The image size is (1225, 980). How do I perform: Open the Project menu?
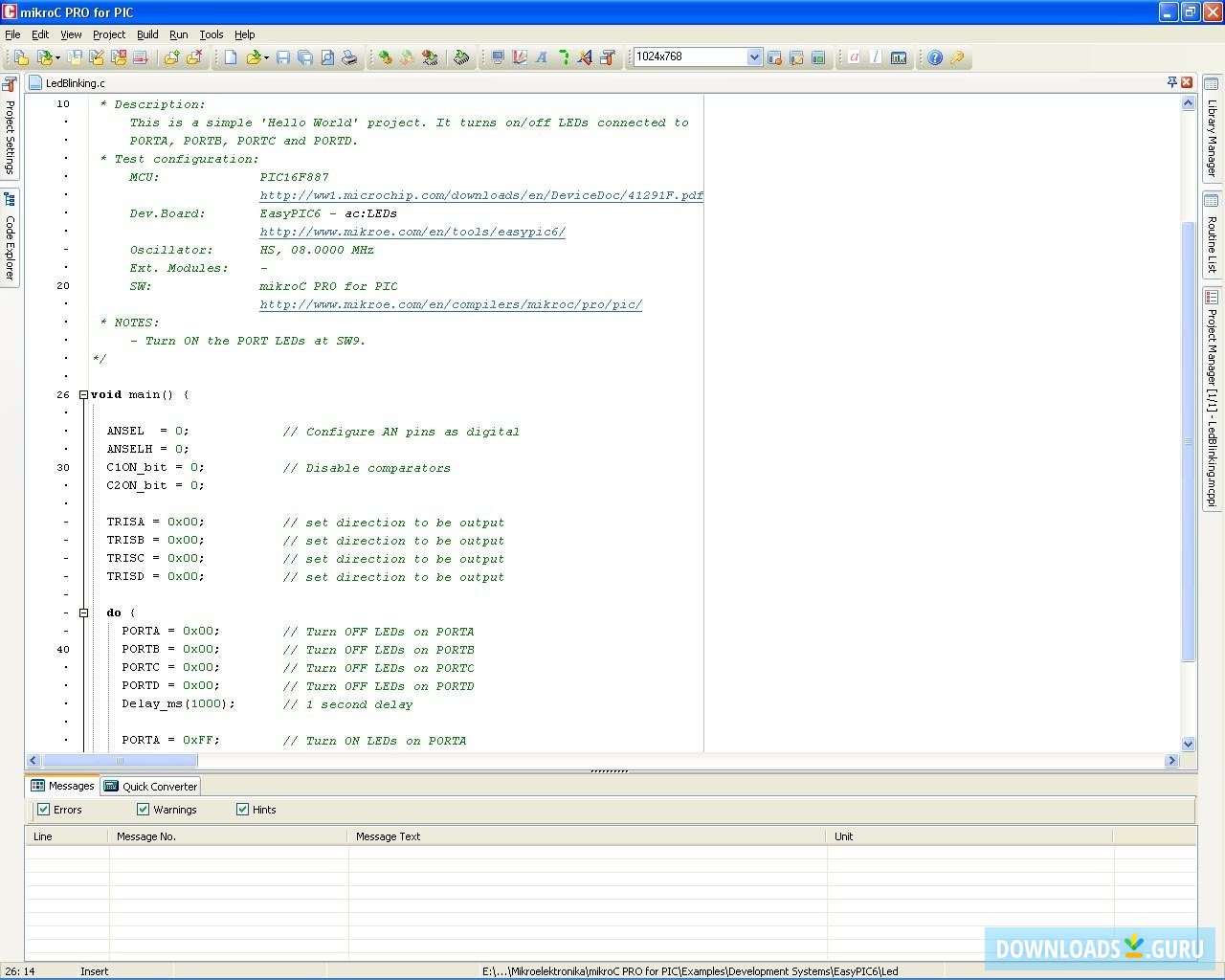tap(108, 34)
